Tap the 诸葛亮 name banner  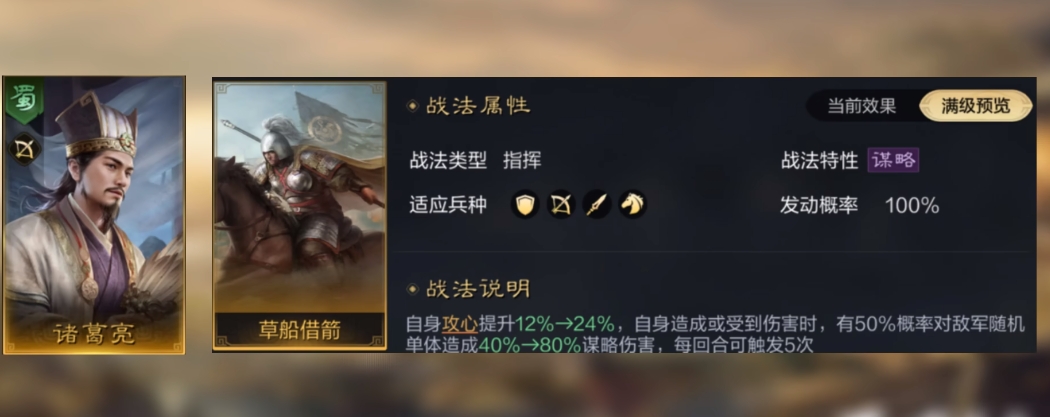coord(94,333)
